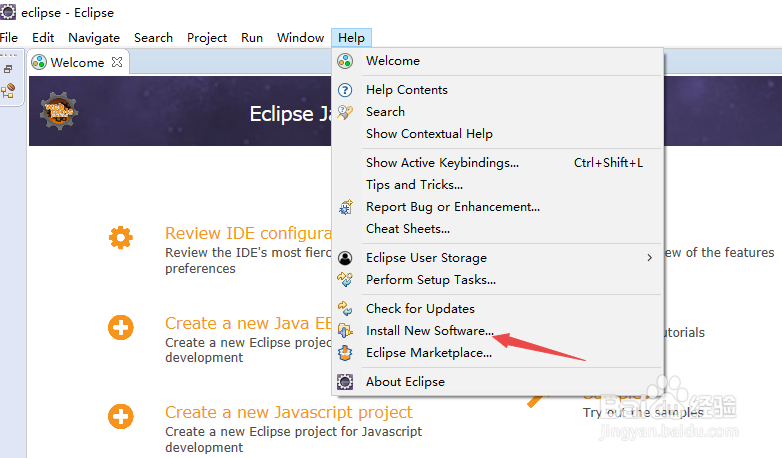This screenshot has height=458, width=782.
Task: Open the File menu
Action: click(x=8, y=38)
